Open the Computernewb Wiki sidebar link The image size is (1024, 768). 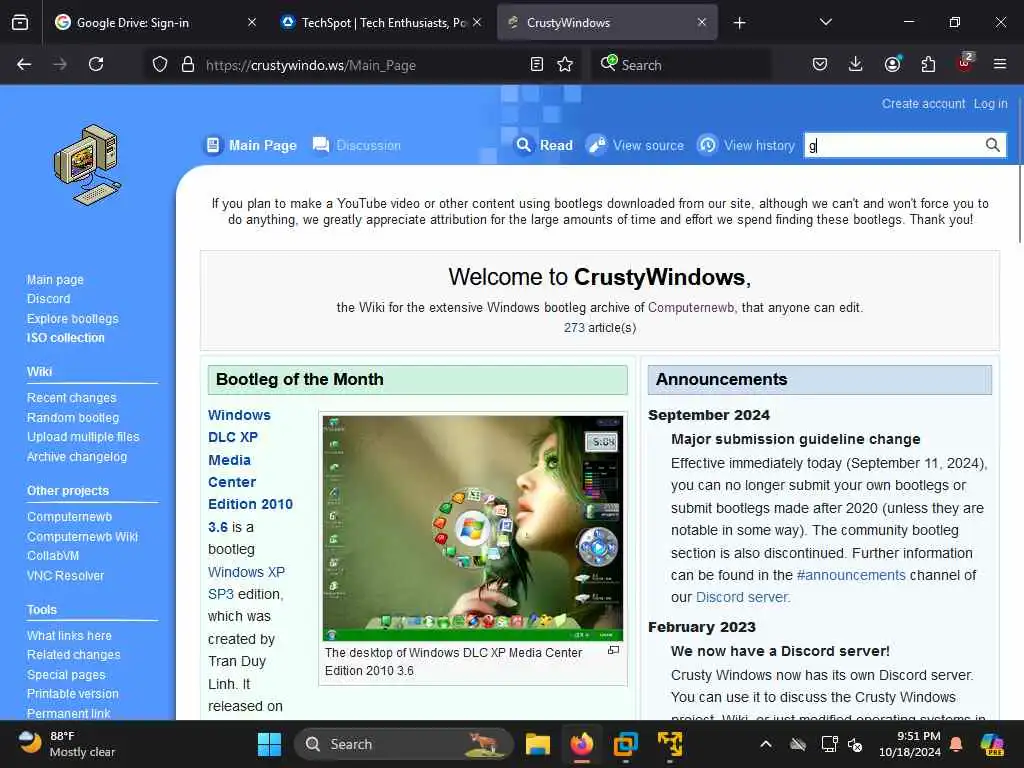(82, 536)
